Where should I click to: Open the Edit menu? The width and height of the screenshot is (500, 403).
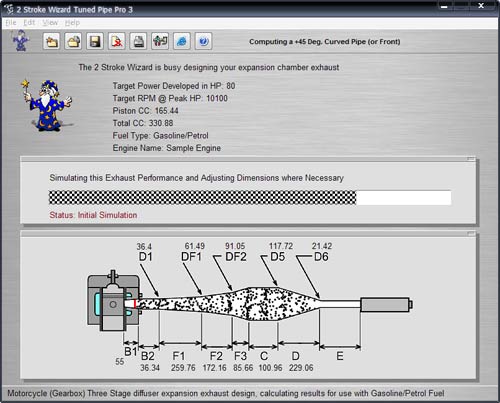tap(29, 23)
